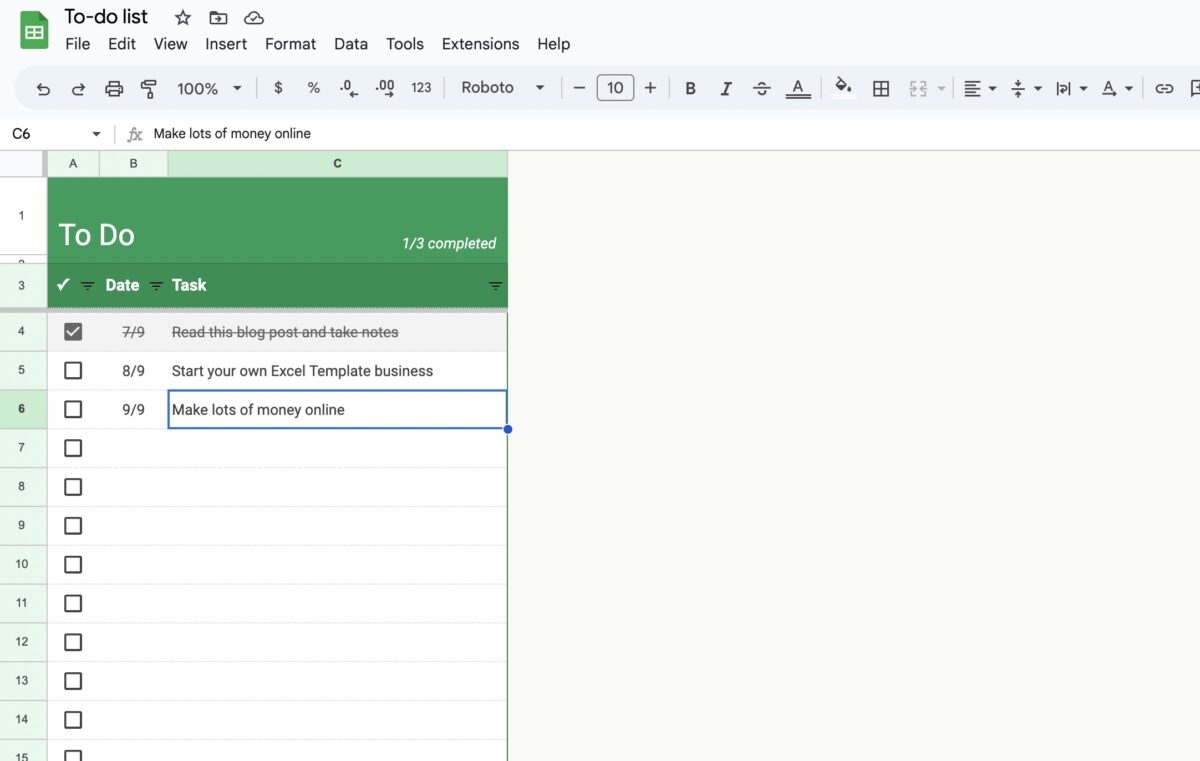Uncheck the completed task on row 4
Viewport: 1200px width, 761px height.
pyautogui.click(x=73, y=331)
